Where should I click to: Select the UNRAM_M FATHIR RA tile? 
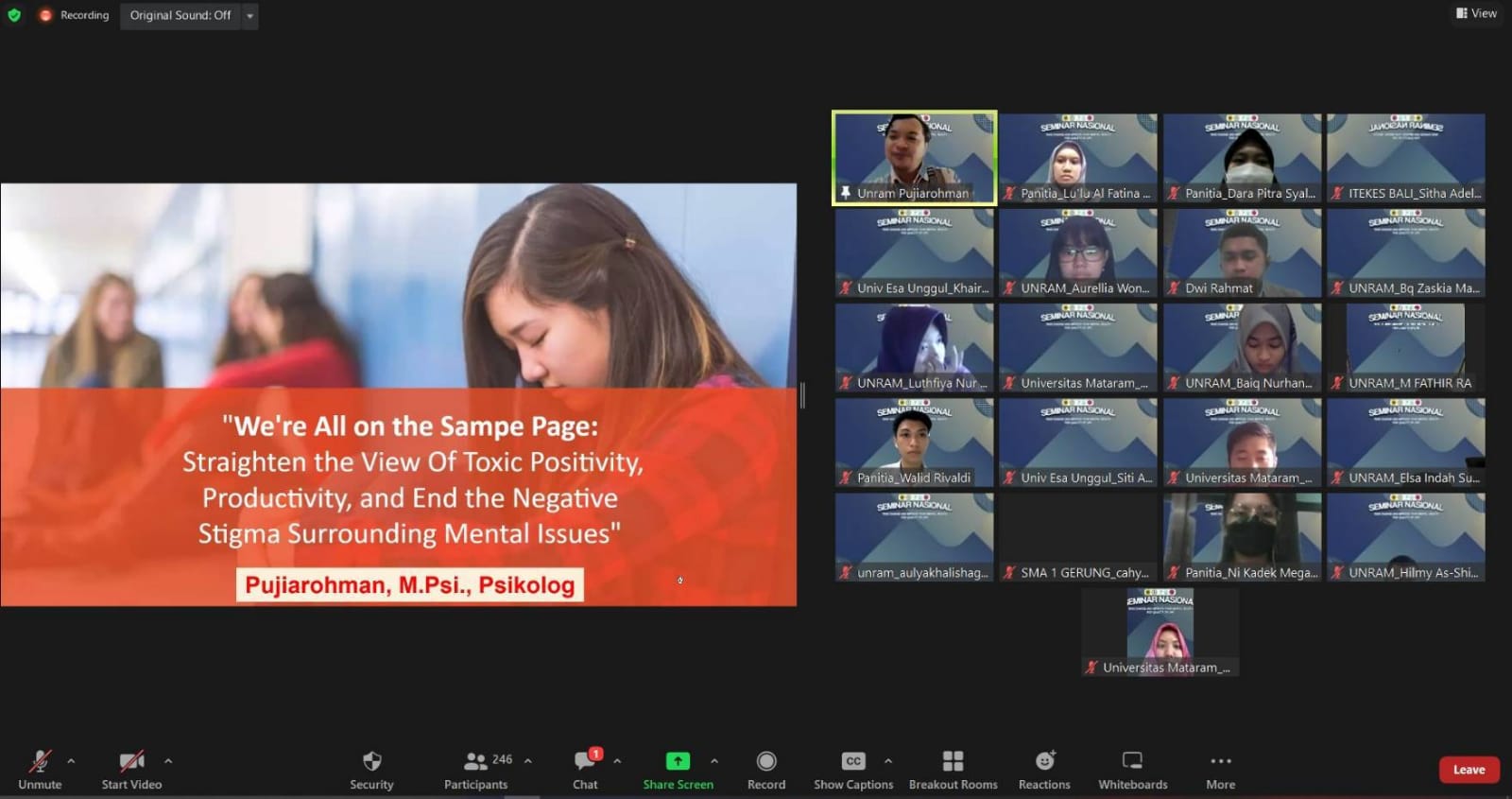pos(1406,348)
